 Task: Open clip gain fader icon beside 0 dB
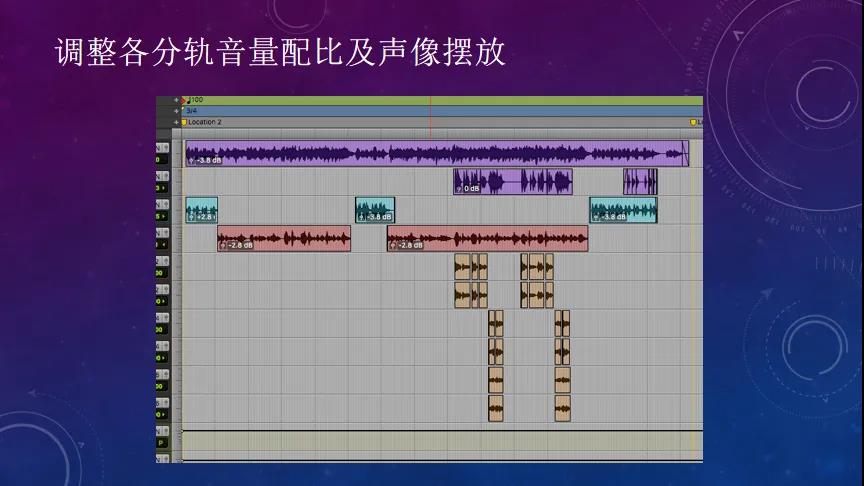(x=459, y=189)
